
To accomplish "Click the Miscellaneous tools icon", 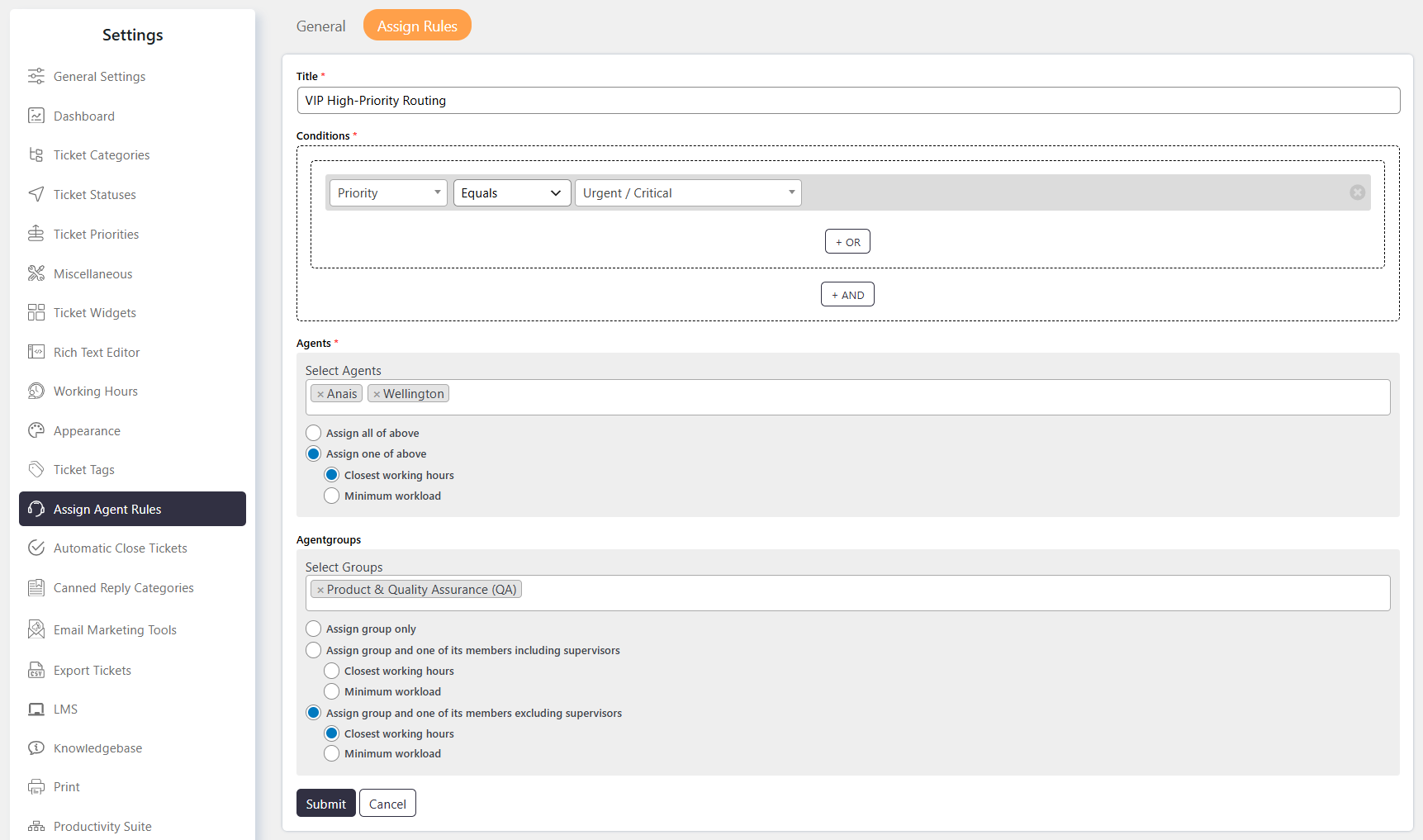I will (x=36, y=273).
